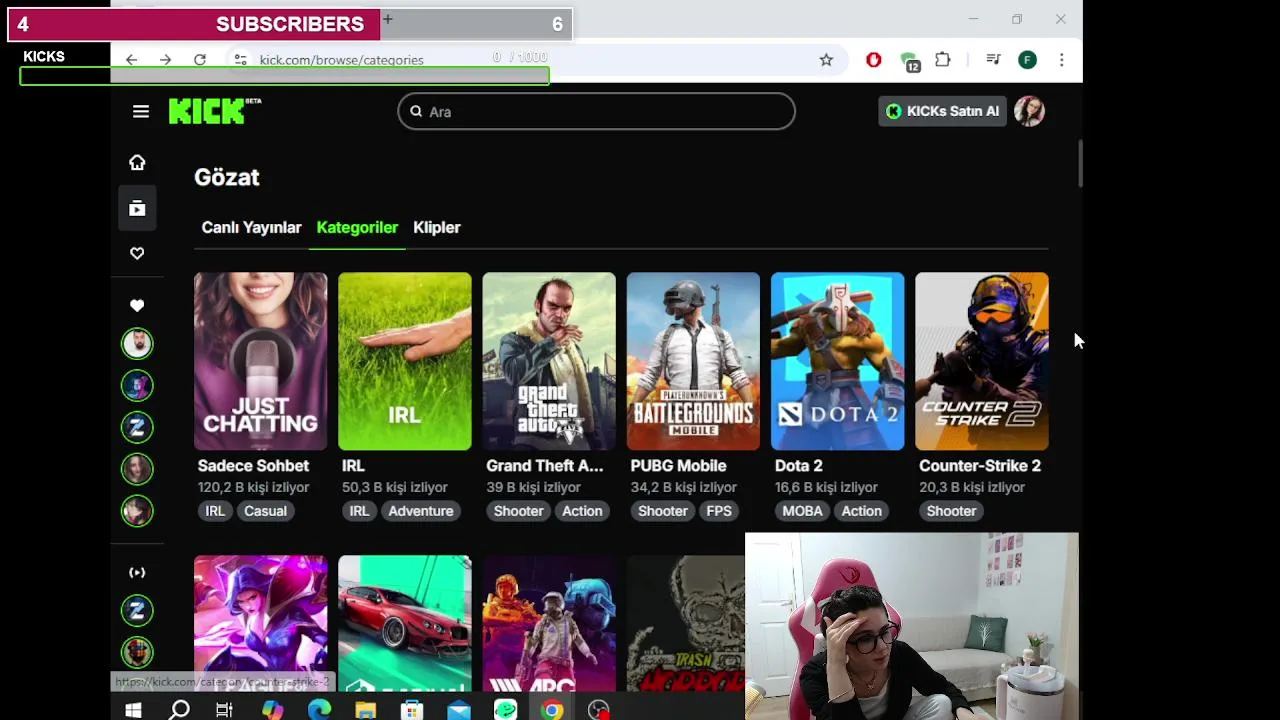Click the Gözat heading
Image resolution: width=1280 pixels, height=720 pixels.
tap(227, 177)
